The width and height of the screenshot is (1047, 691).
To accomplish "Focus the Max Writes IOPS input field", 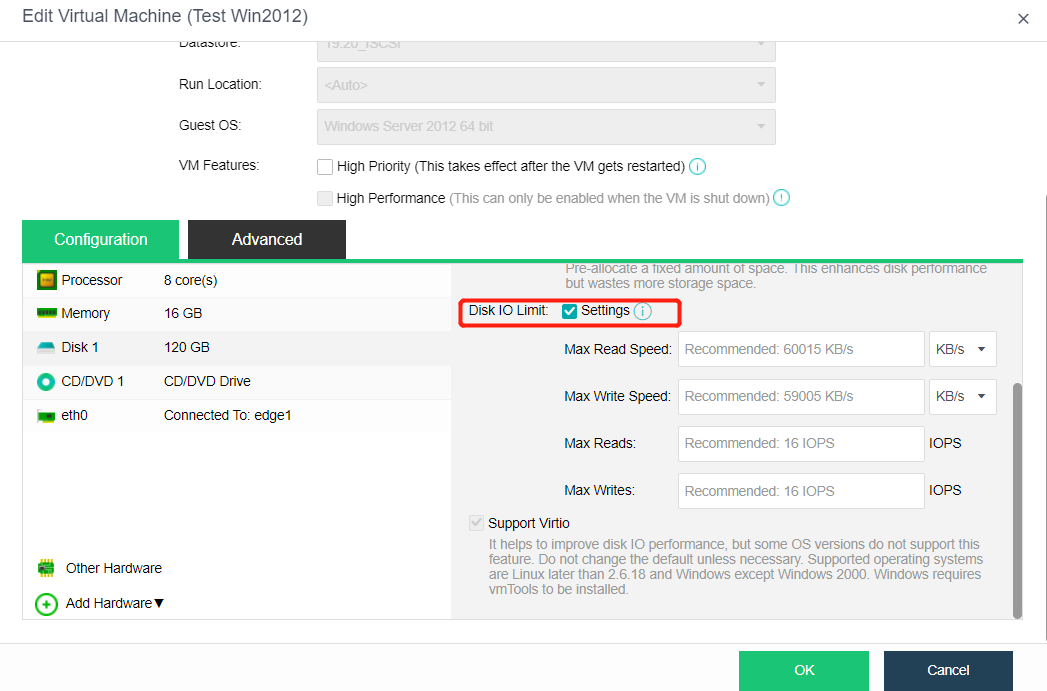I will [801, 491].
